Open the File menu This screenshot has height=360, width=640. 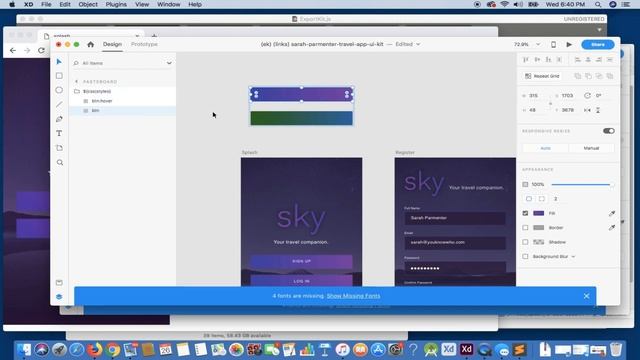tap(46, 4)
